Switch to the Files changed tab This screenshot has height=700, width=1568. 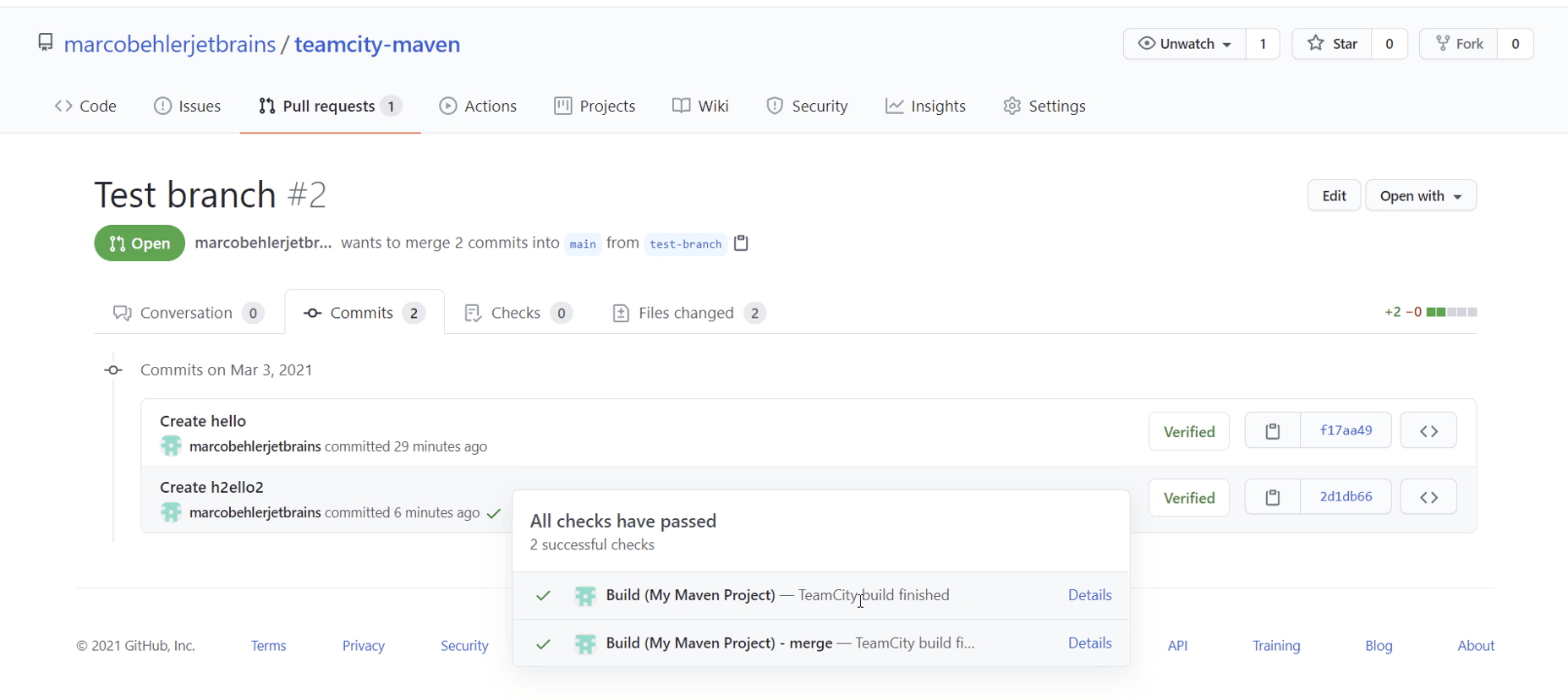[688, 313]
